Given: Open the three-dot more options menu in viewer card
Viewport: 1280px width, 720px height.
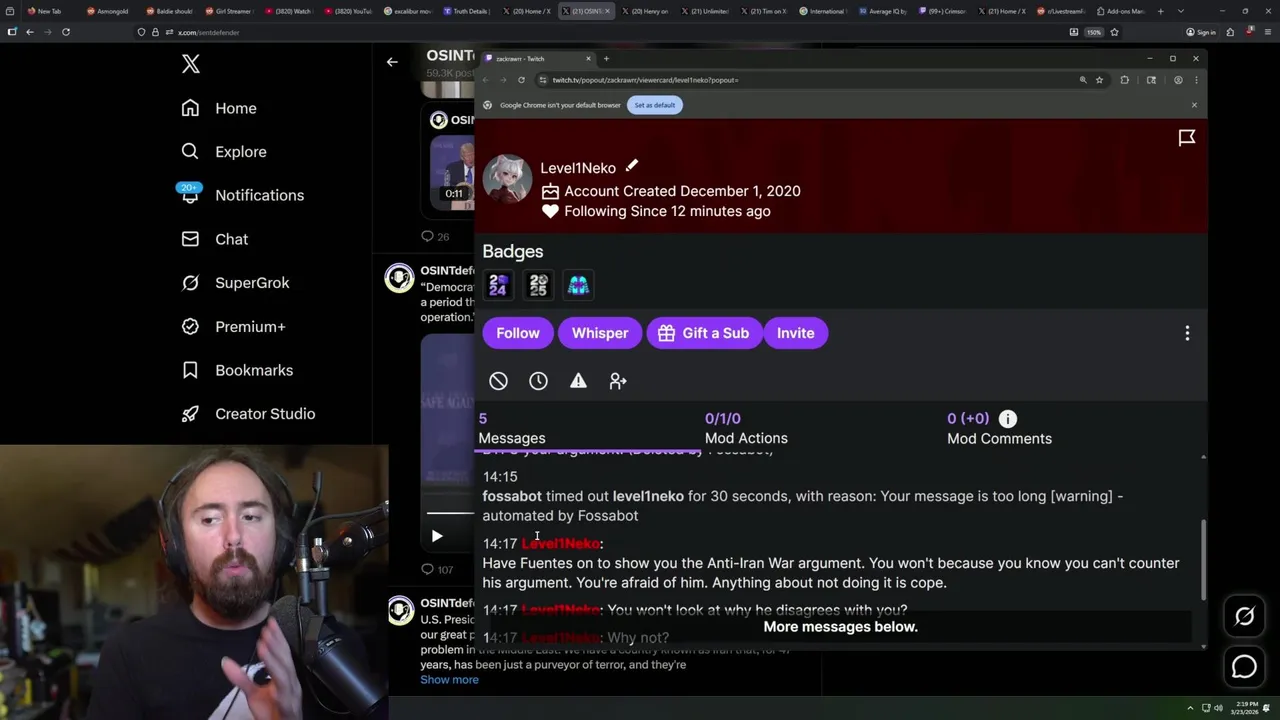Looking at the screenshot, I should point(1187,333).
